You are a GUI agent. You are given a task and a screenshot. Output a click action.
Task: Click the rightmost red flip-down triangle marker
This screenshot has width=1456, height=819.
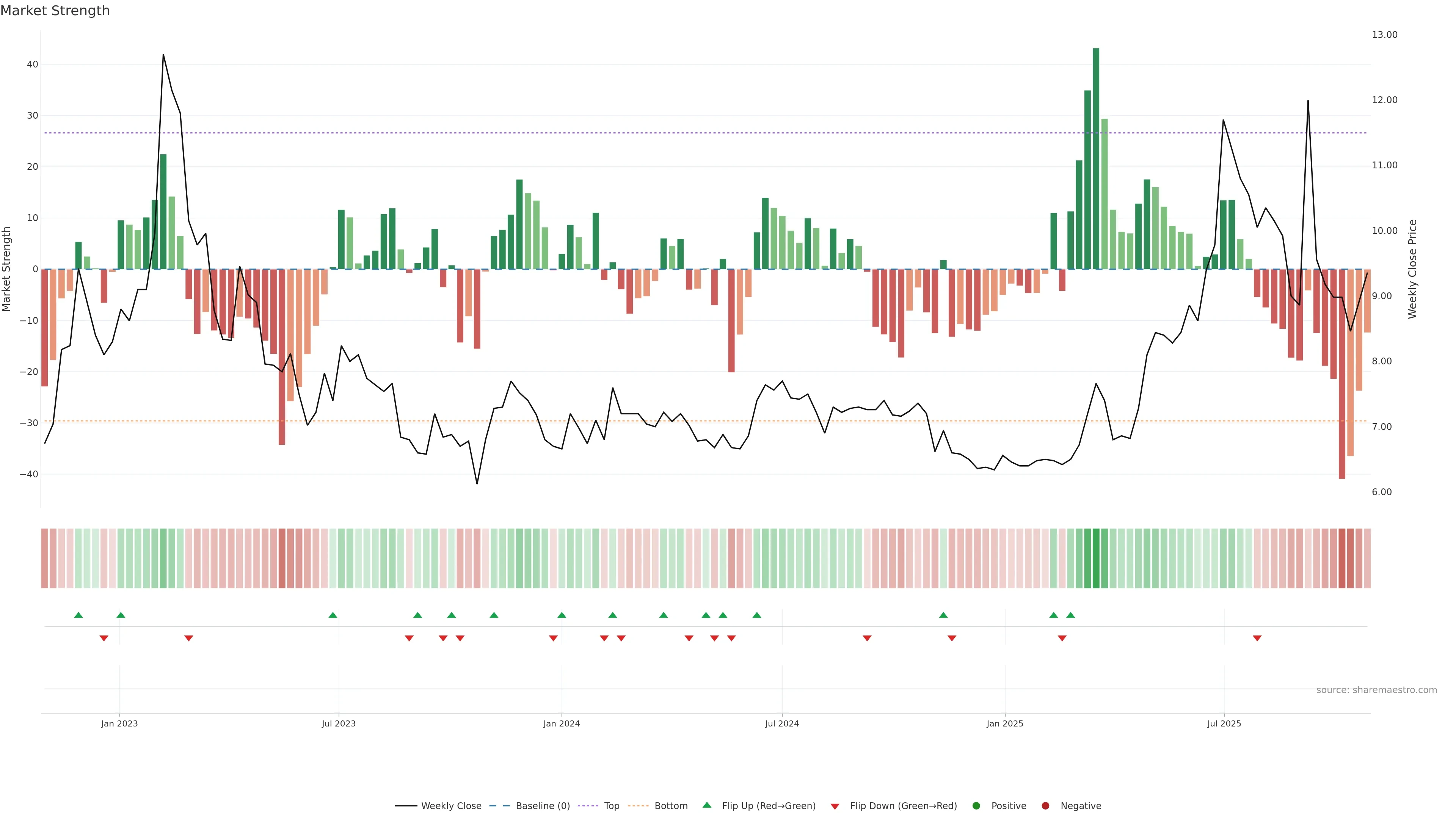(x=1257, y=638)
